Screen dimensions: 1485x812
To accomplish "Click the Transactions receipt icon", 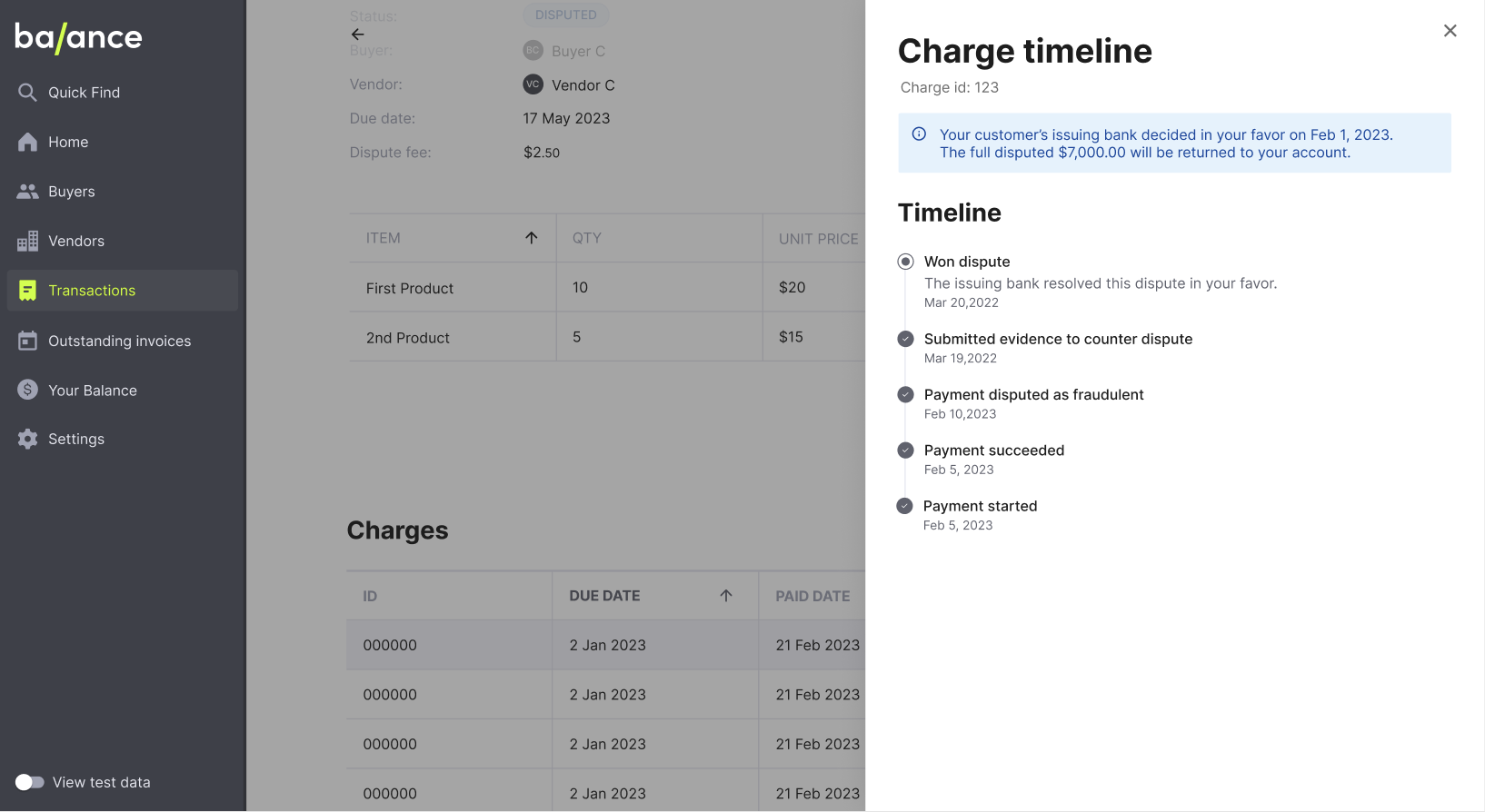I will point(27,291).
